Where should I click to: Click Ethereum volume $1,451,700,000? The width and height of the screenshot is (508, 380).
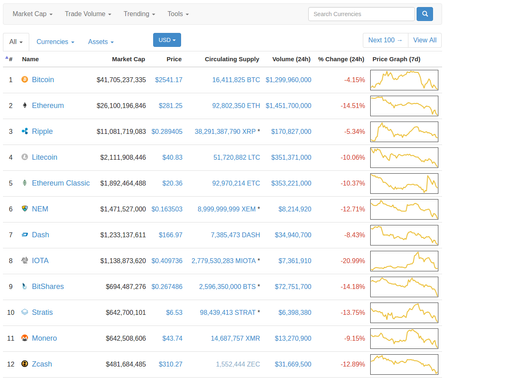(288, 105)
